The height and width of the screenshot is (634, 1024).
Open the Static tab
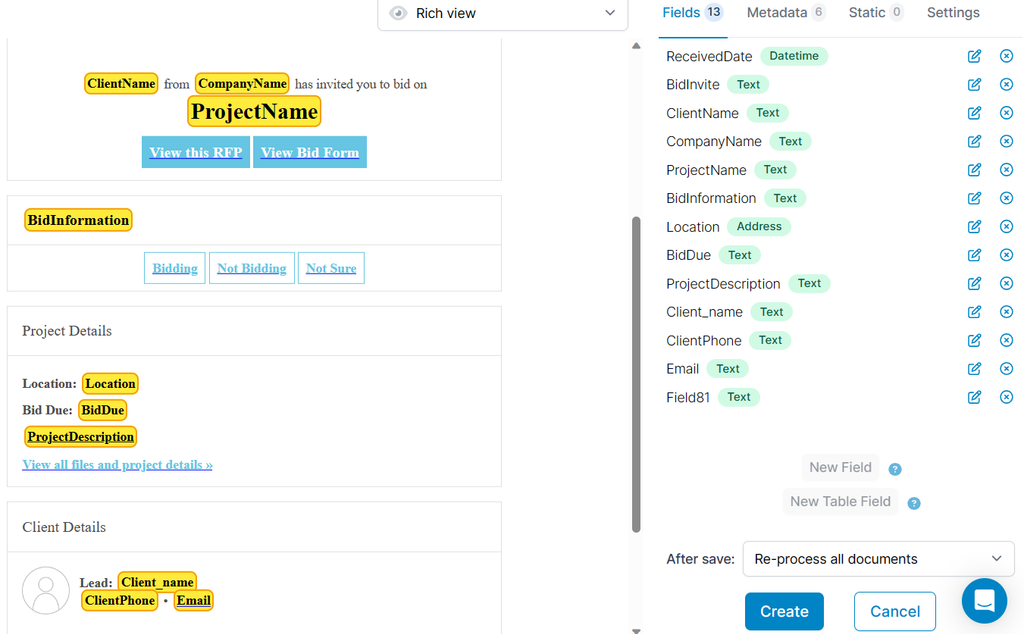click(x=867, y=12)
